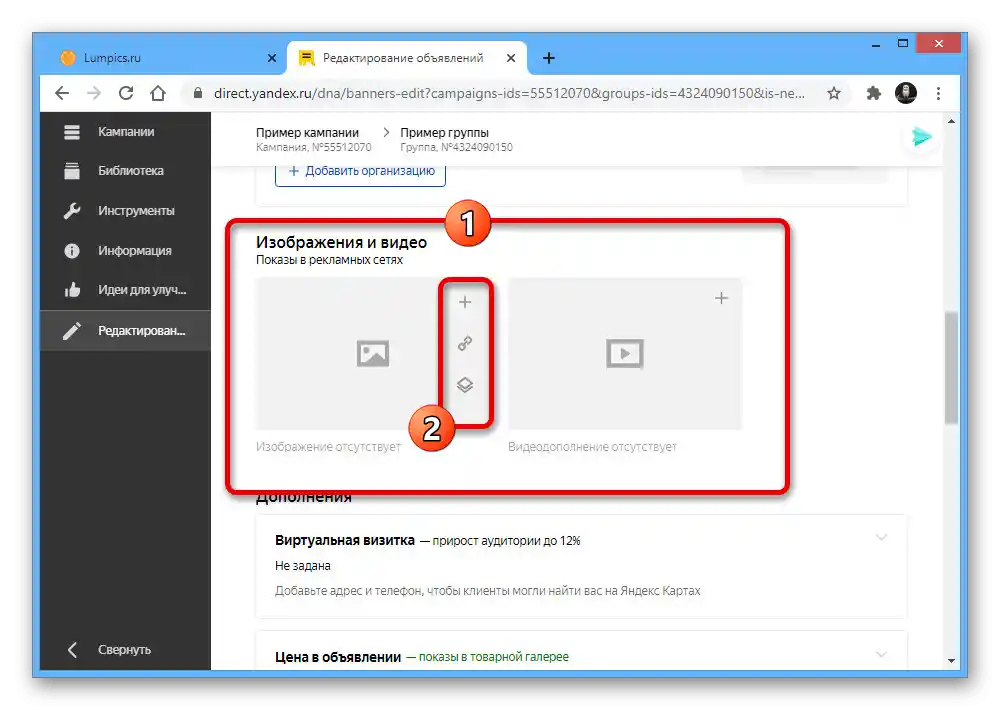Expand the Цена в объявлении section
The image size is (1000, 710).
coord(881,654)
